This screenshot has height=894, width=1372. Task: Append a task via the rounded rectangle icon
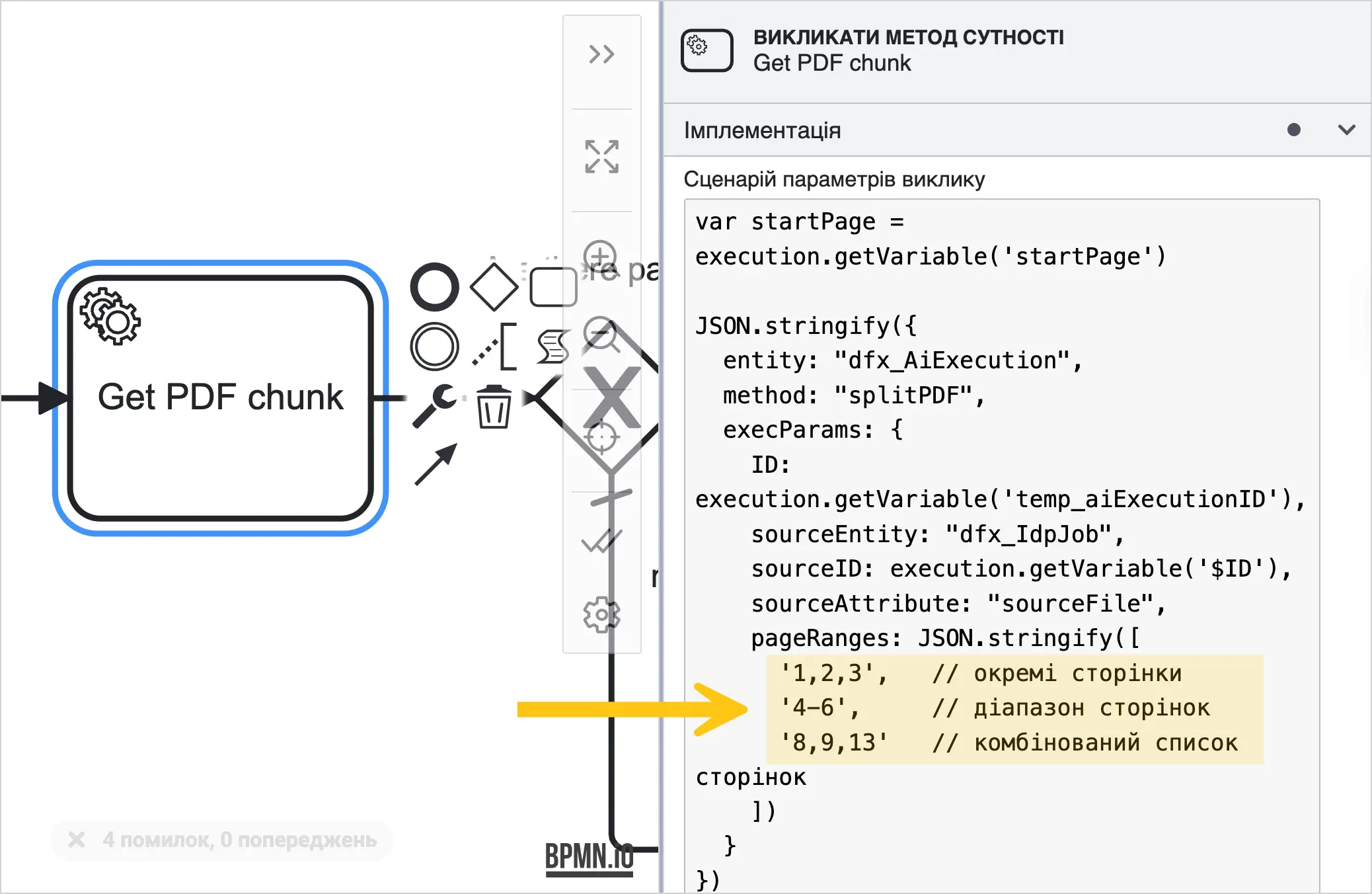tap(554, 287)
